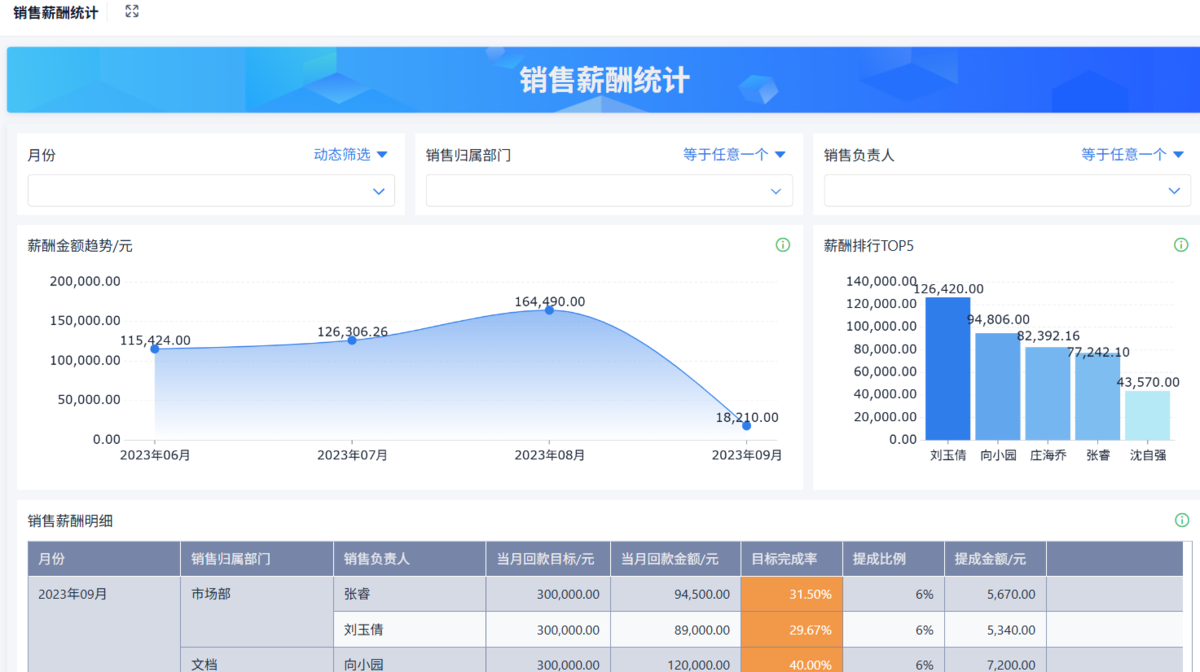The height and width of the screenshot is (672, 1200).
Task: Open 等于任意一个 for 销售负责人
Action: (1132, 155)
